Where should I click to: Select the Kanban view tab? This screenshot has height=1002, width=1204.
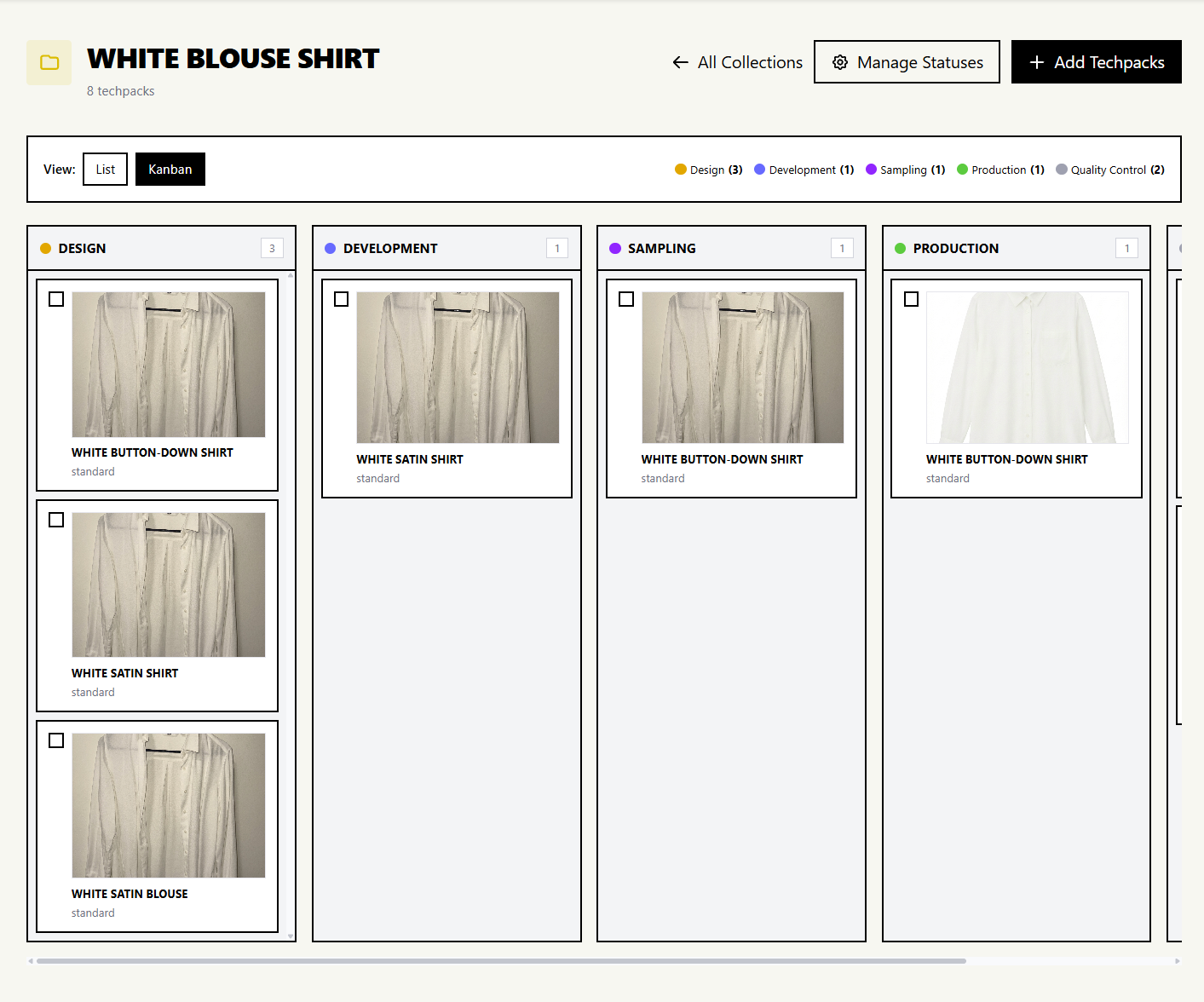click(x=170, y=170)
